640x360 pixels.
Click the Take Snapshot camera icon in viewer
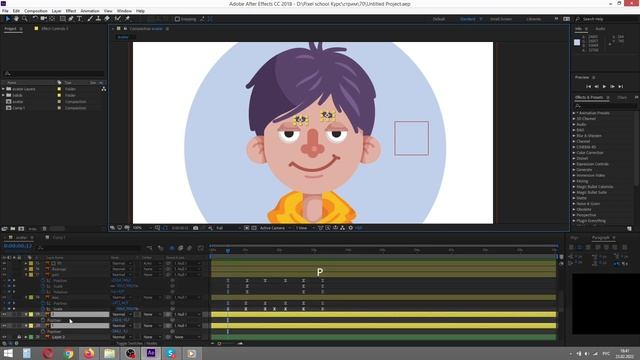coord(196,228)
